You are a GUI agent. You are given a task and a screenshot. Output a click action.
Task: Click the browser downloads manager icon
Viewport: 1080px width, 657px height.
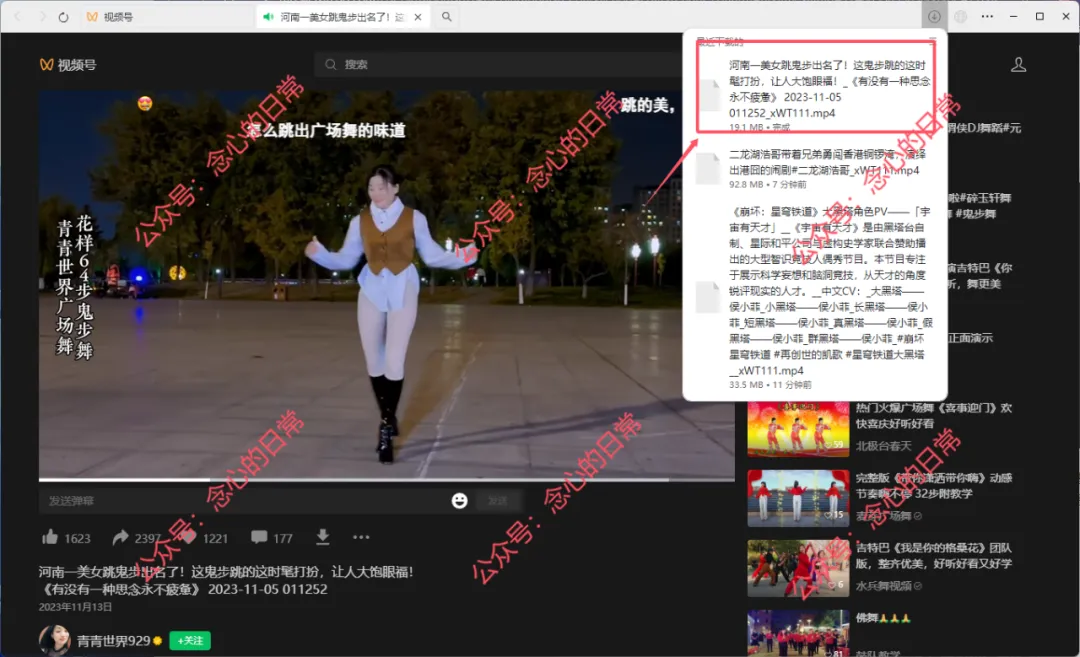click(934, 15)
